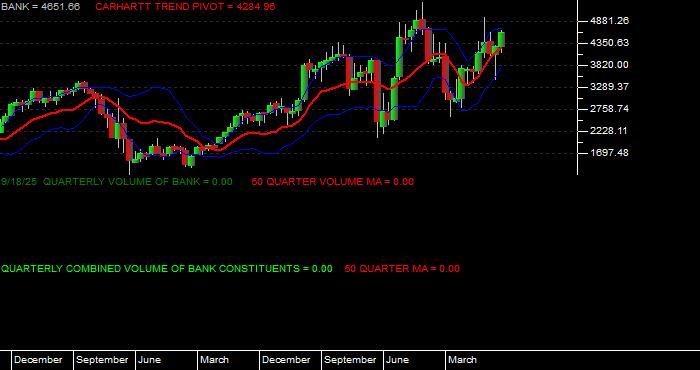Click the second September time axis marker

(x=350, y=360)
